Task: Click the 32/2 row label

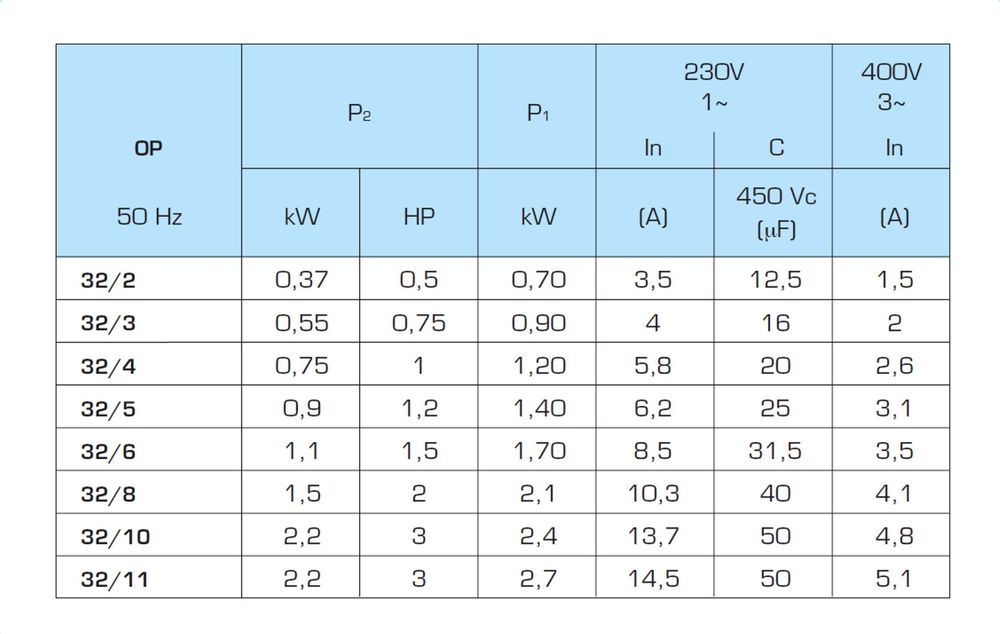Action: pyautogui.click(x=107, y=281)
